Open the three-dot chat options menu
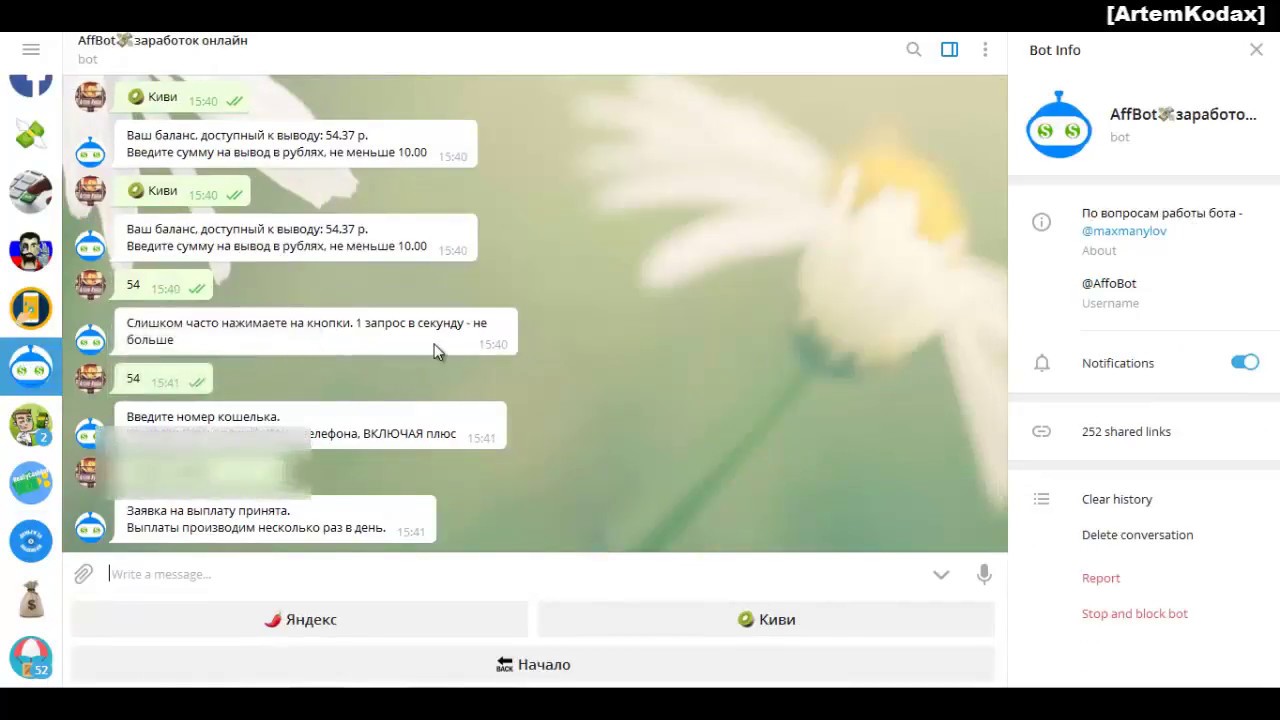 (x=985, y=49)
